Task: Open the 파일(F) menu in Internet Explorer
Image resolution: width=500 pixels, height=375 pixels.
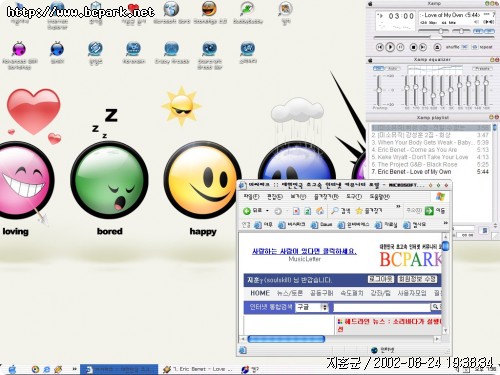Action: [251, 197]
